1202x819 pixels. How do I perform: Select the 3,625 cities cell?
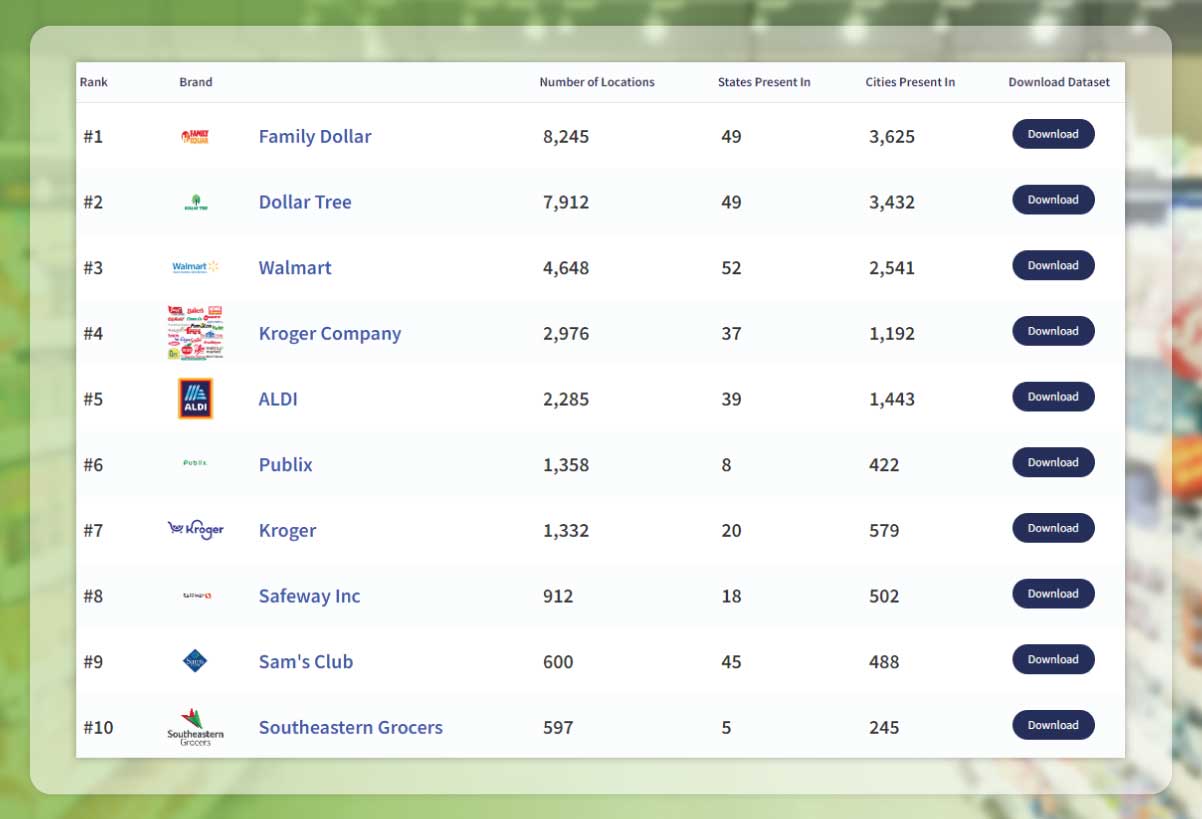(x=892, y=137)
